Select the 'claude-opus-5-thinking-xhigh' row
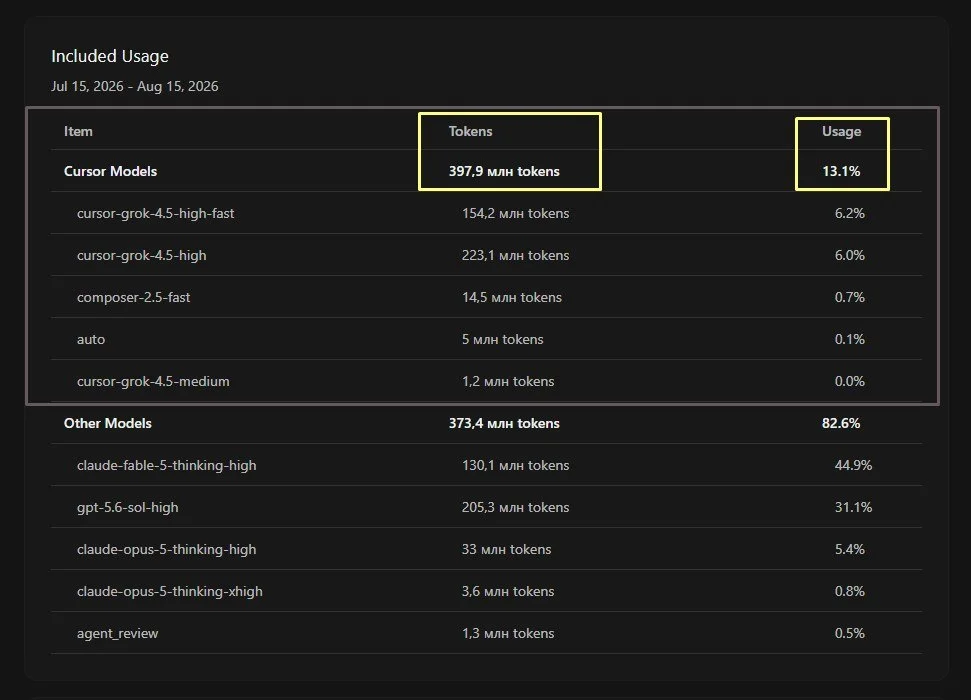971x700 pixels. pyautogui.click(x=486, y=592)
